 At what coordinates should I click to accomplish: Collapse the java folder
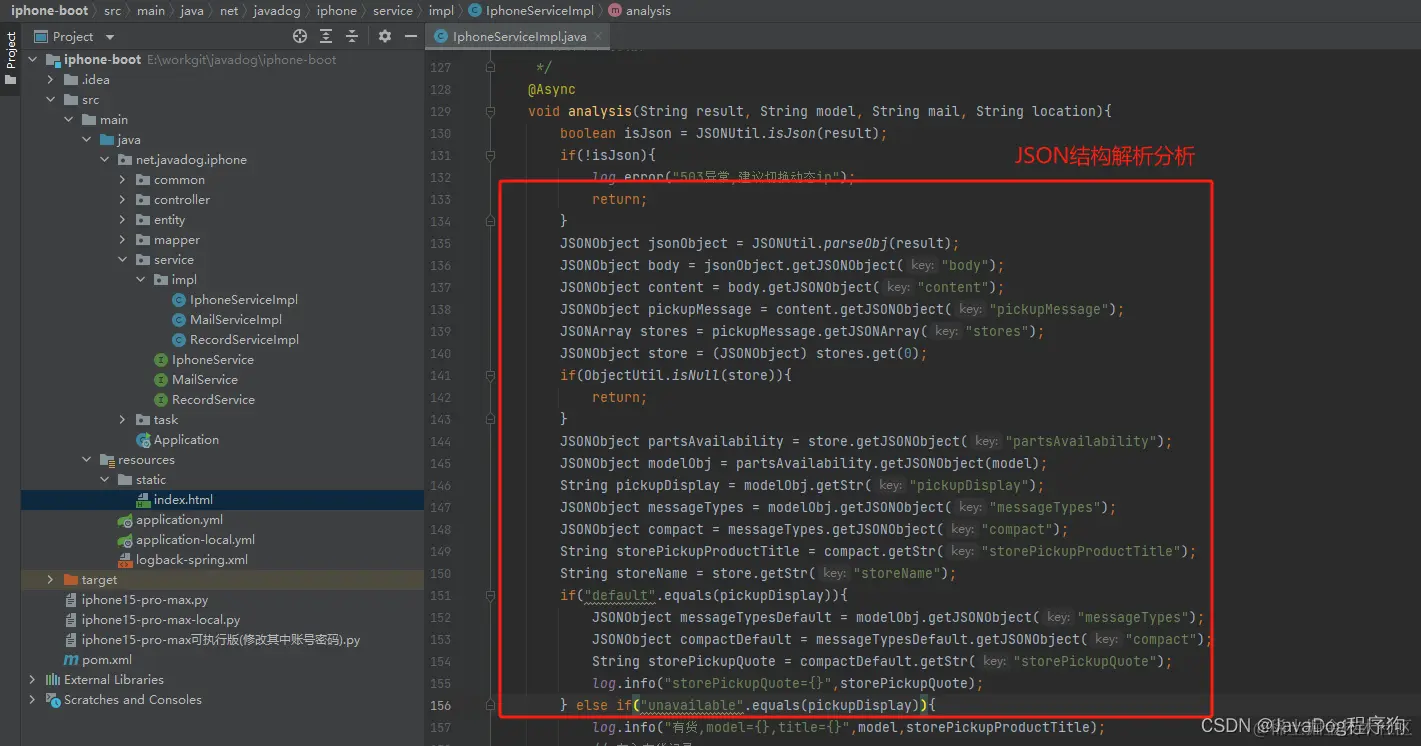tap(86, 140)
